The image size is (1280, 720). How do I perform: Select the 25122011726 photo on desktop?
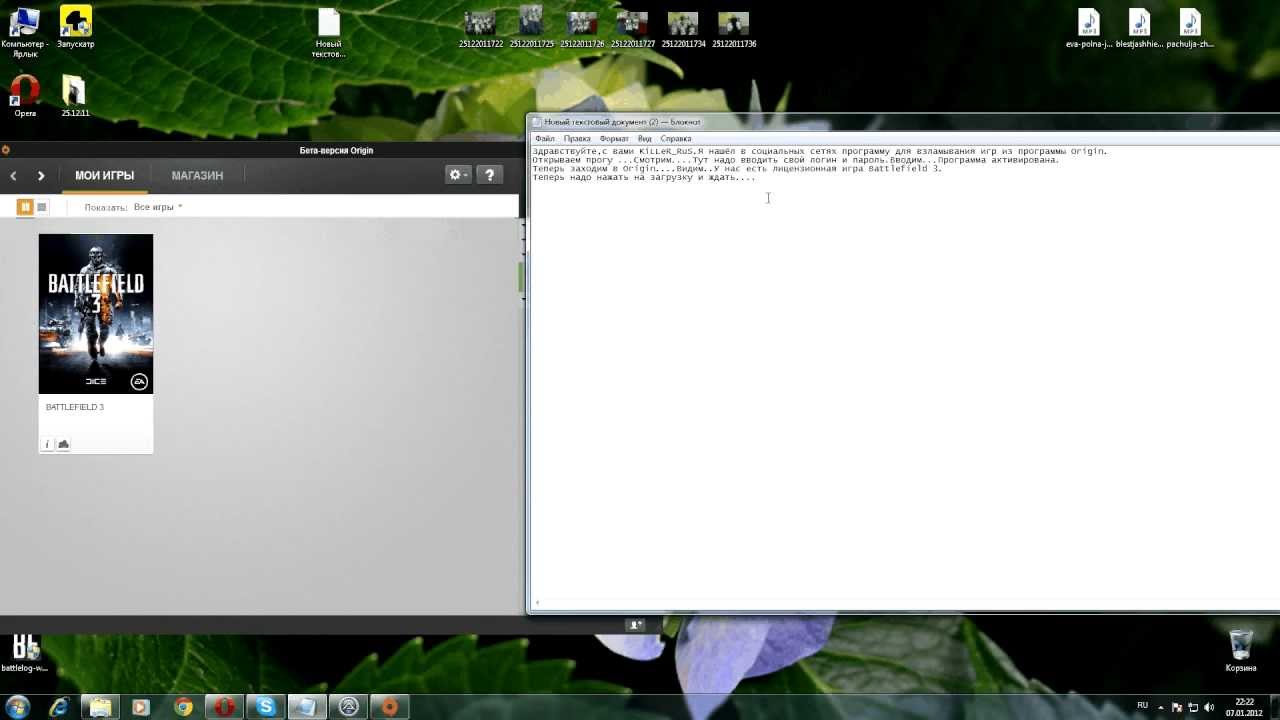tap(582, 29)
